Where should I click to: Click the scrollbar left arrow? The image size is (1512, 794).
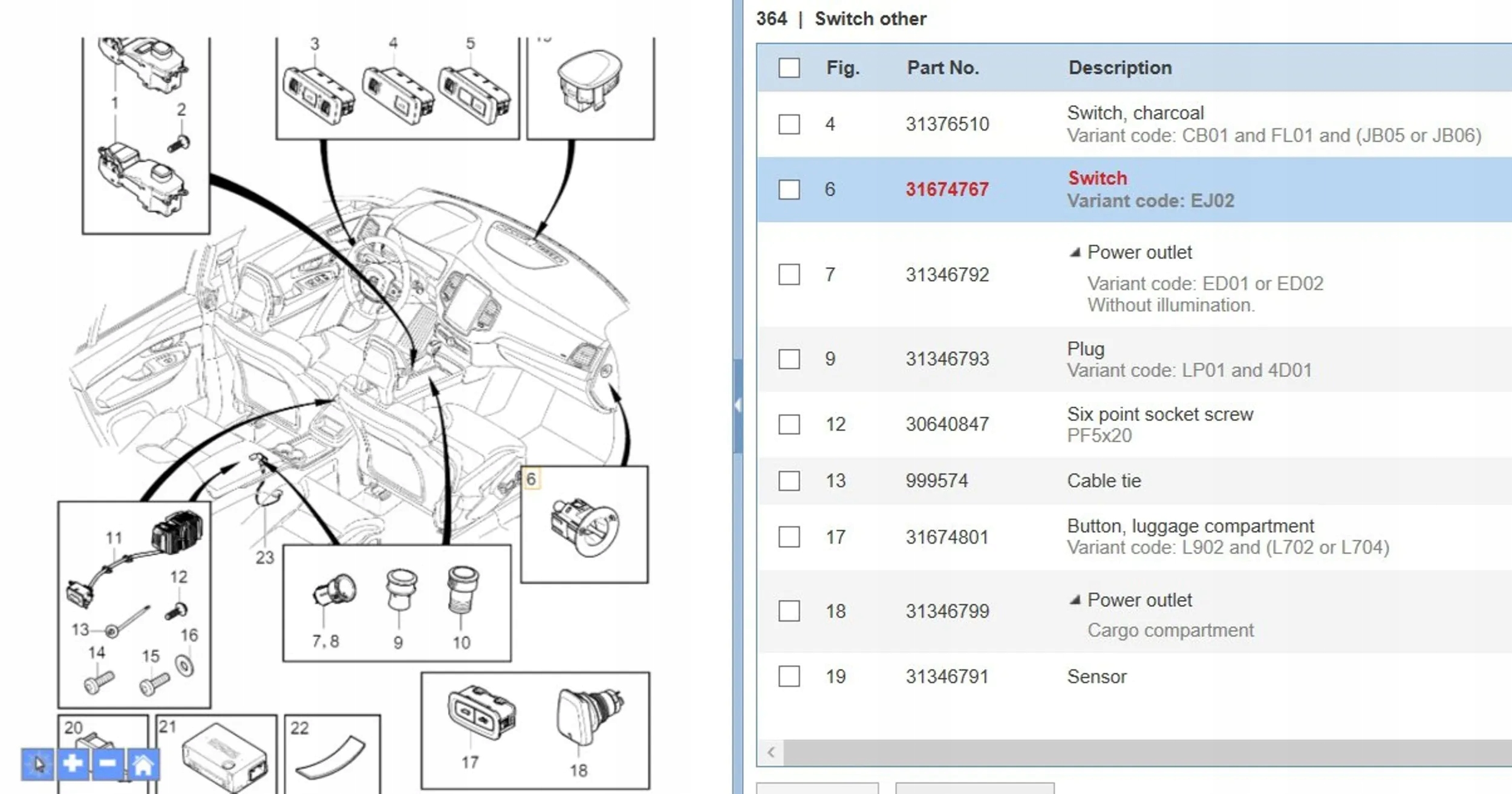click(771, 753)
